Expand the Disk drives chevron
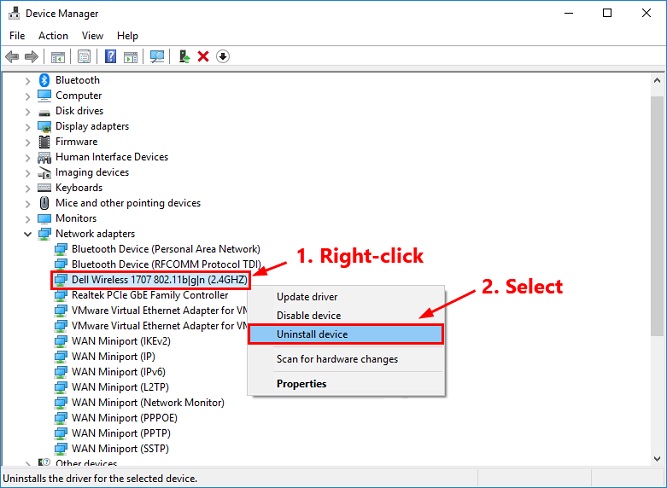 (28, 111)
